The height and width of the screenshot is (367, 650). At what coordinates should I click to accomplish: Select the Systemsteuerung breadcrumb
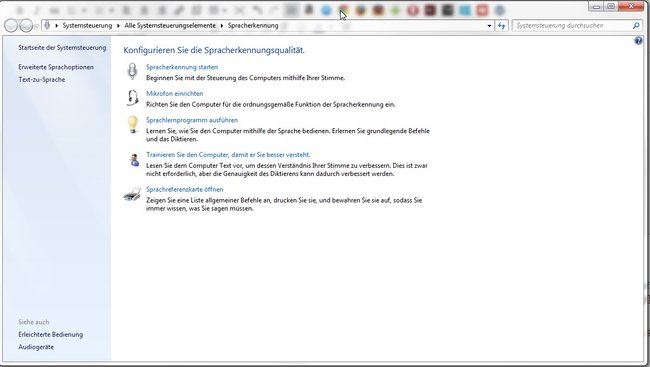[x=87, y=26]
